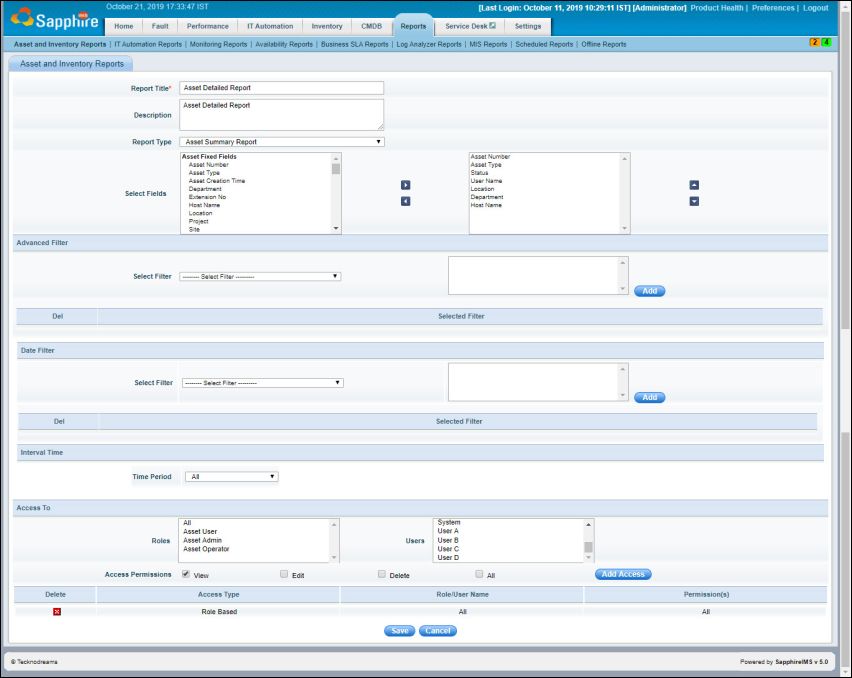Check the Delete access permission box
The height and width of the screenshot is (678, 852).
pyautogui.click(x=382, y=574)
